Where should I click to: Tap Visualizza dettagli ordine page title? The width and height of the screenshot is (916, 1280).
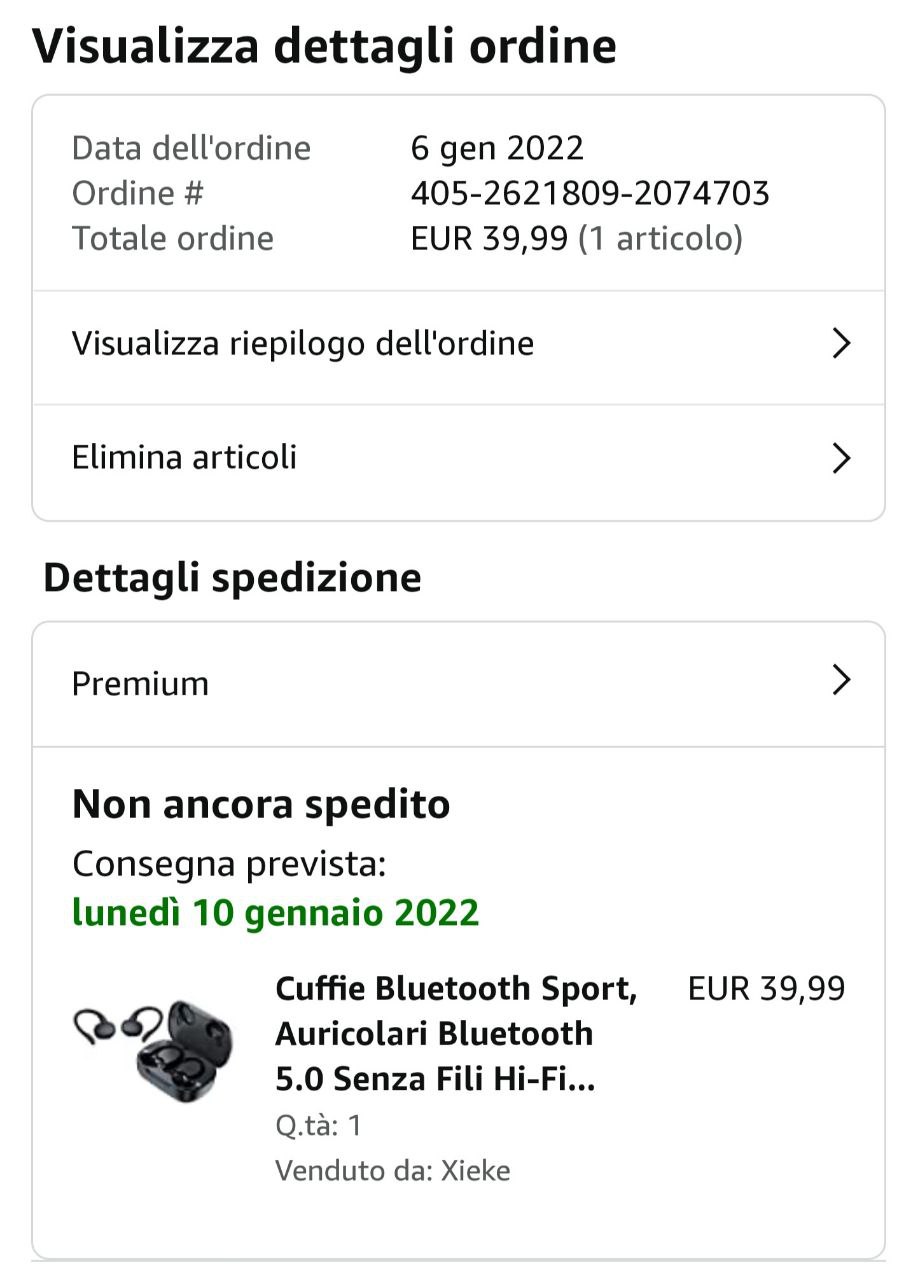pos(324,46)
